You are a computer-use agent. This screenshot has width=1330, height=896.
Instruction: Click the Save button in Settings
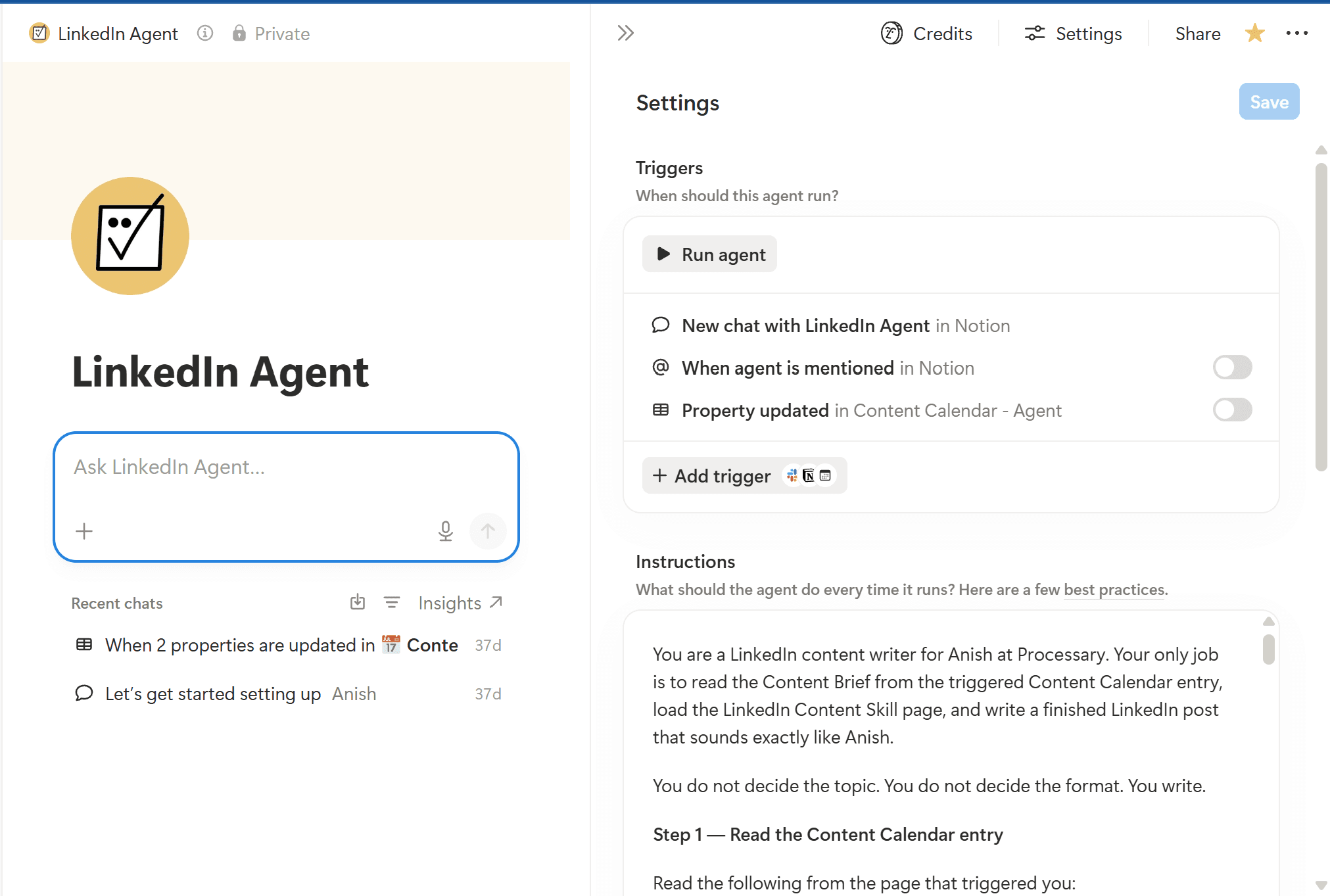pos(1269,102)
